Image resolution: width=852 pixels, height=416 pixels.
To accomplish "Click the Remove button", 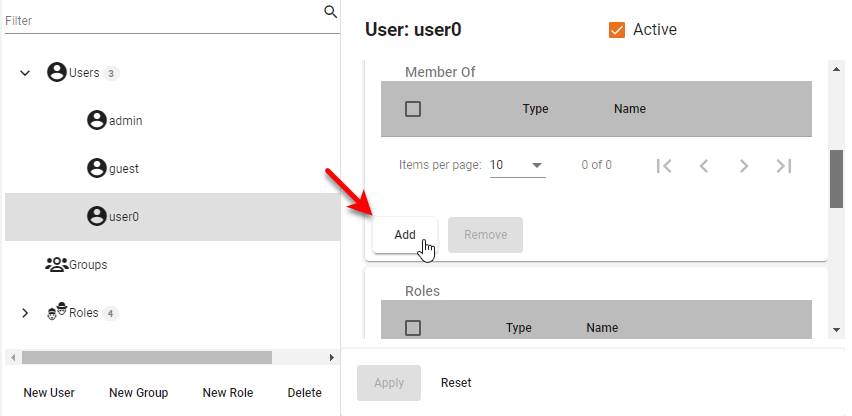I will (485, 235).
